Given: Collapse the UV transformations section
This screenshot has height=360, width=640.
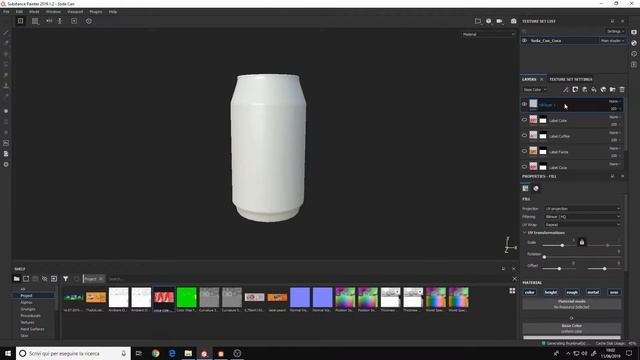Looking at the screenshot, I should [x=524, y=233].
